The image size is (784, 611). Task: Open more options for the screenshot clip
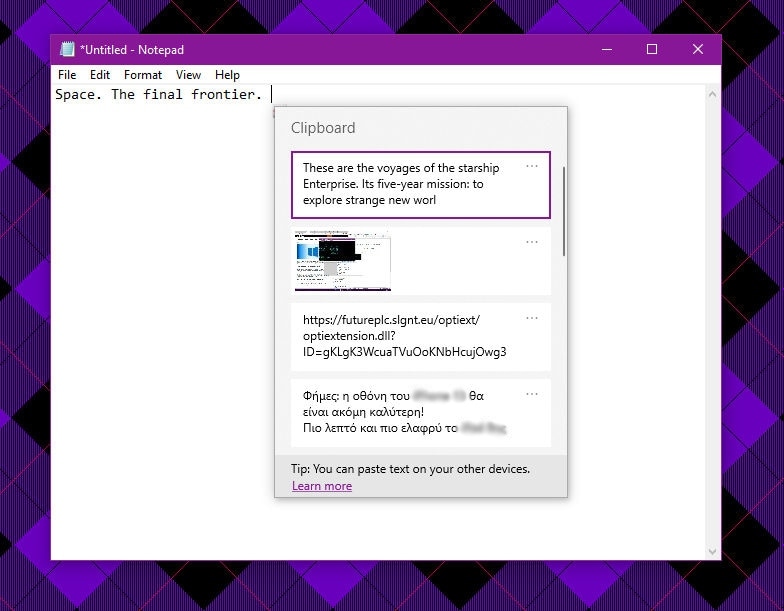pos(532,242)
